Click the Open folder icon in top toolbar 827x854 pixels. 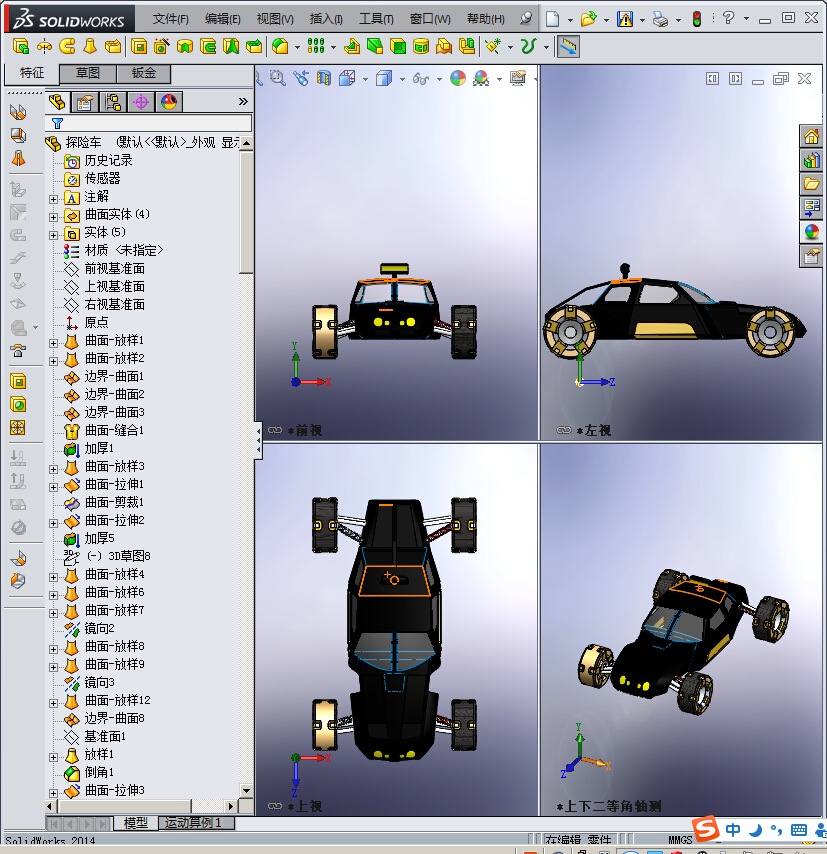[x=588, y=19]
